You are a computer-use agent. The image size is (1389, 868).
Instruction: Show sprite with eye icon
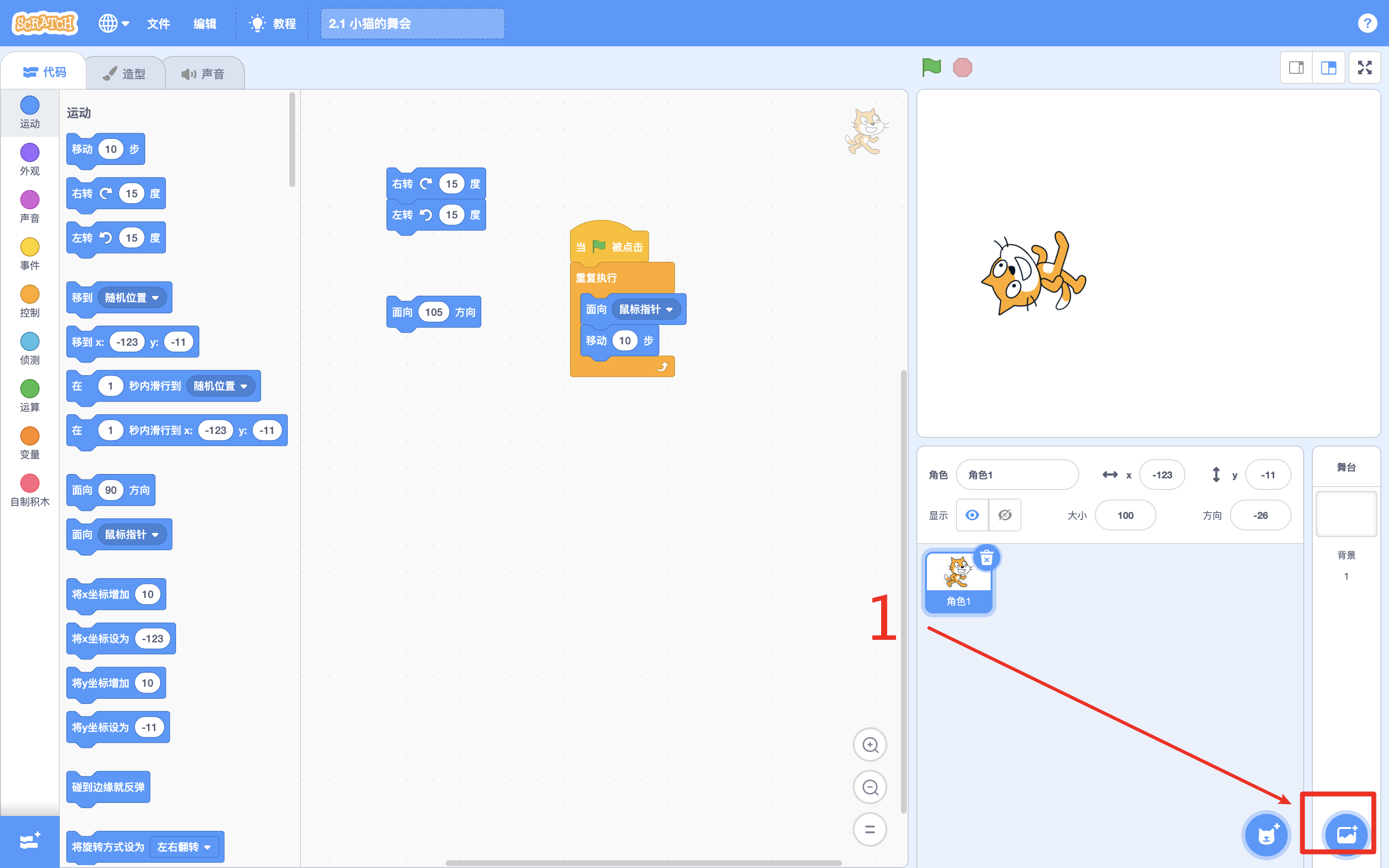point(972,515)
